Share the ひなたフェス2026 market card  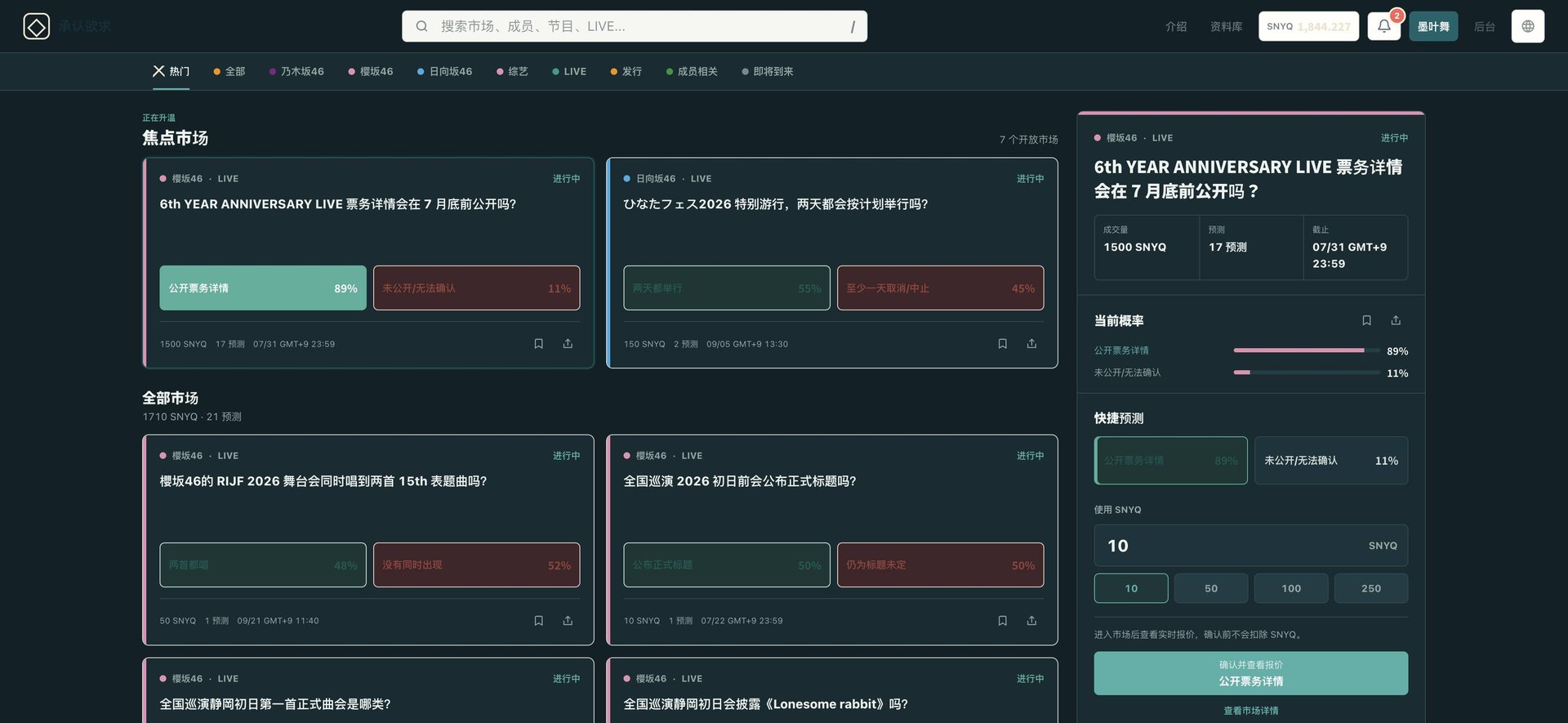point(1031,344)
